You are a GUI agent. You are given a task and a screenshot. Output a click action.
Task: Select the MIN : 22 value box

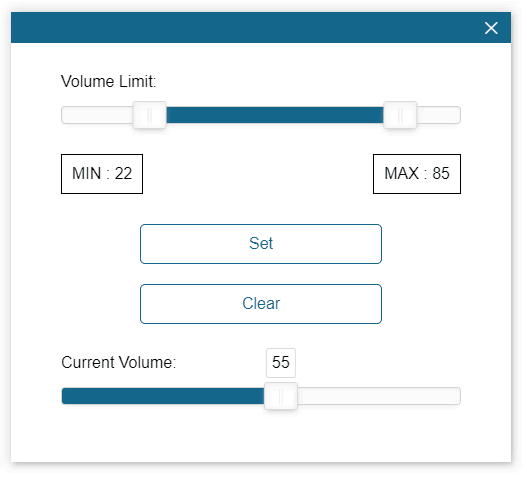103,175
